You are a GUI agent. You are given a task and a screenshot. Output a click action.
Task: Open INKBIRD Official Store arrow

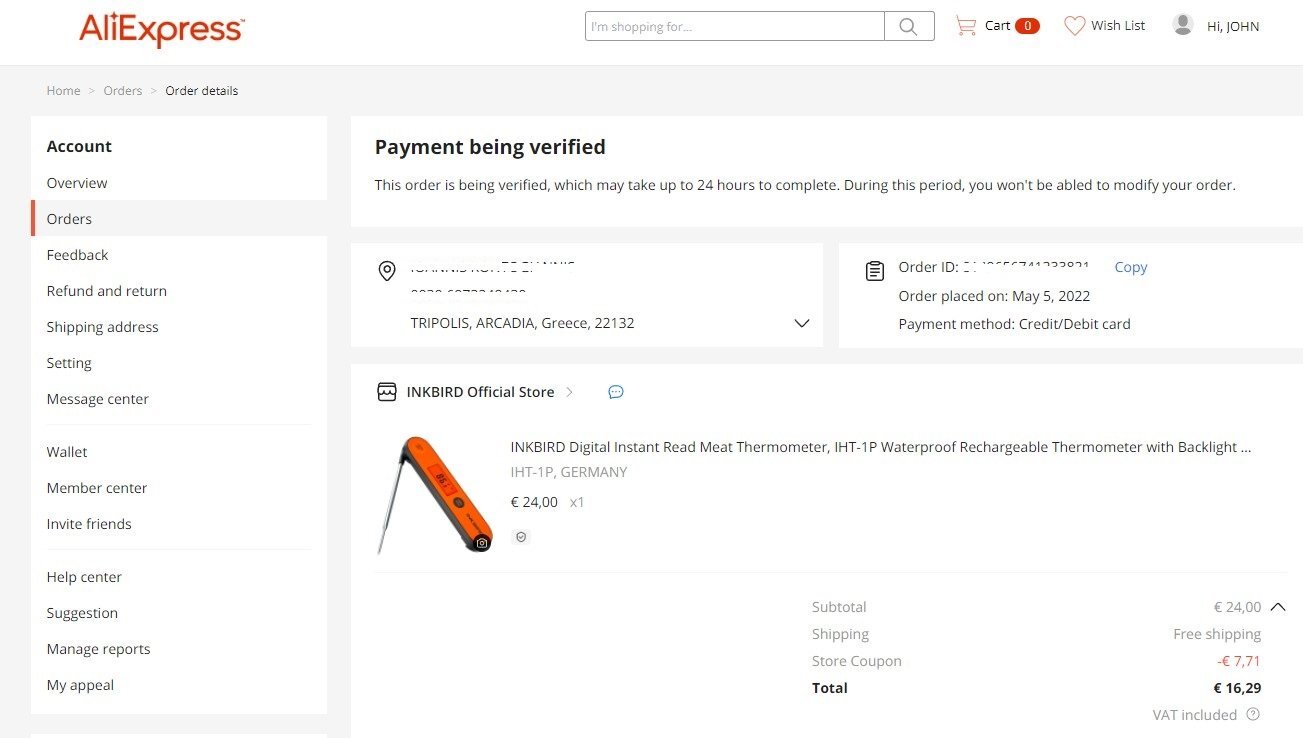570,392
